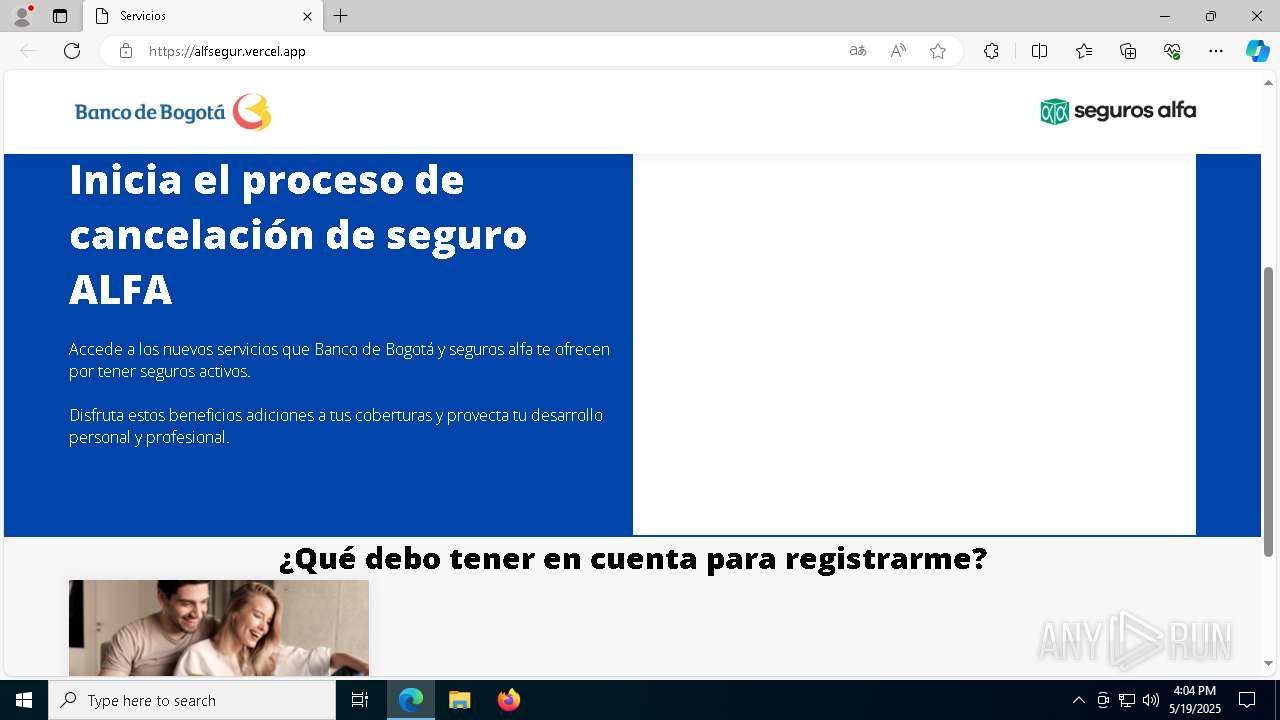Minimize the browser window
The image size is (1280, 720).
pos(1165,16)
